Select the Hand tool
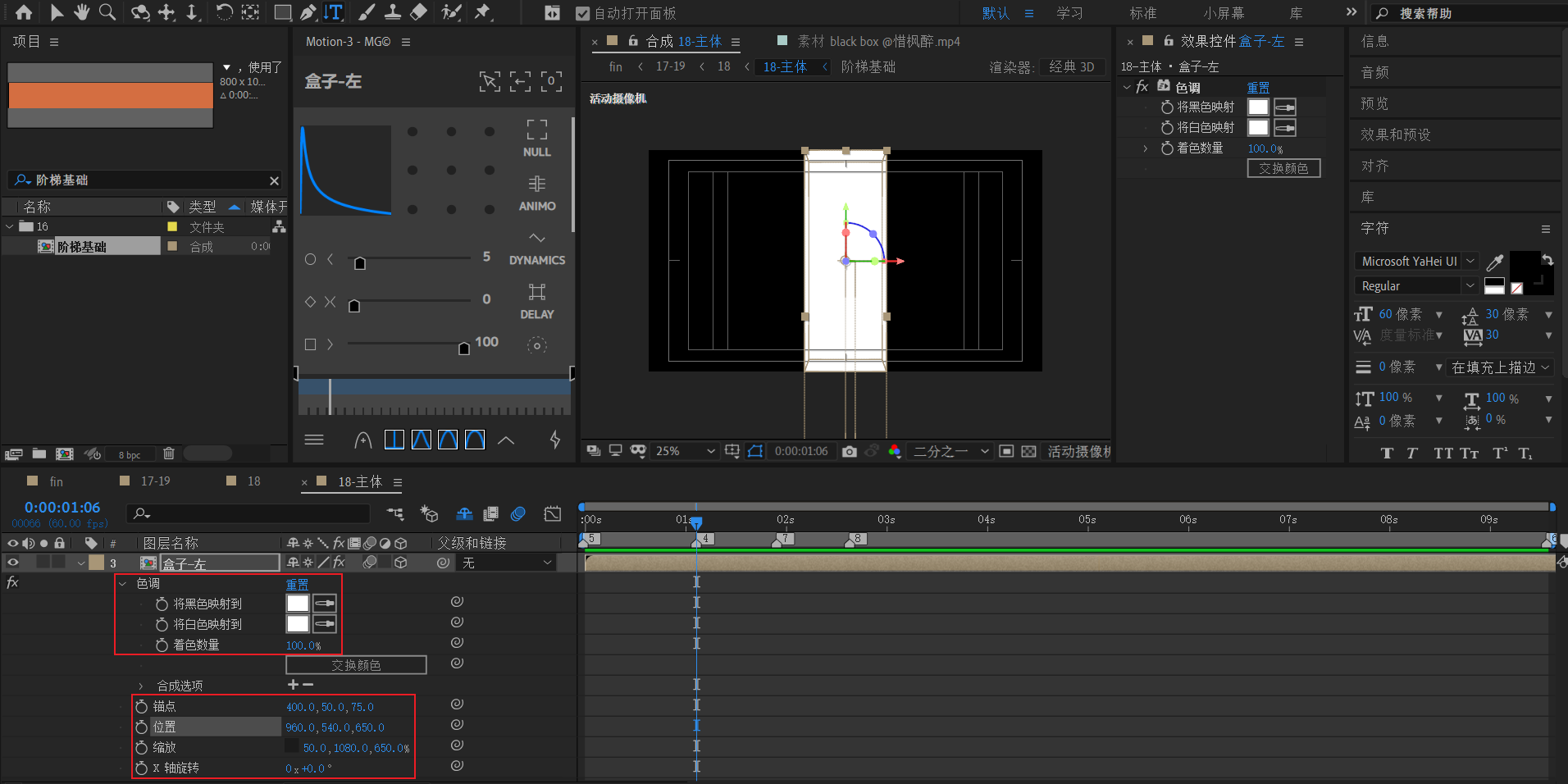This screenshot has height=784, width=1568. click(x=81, y=12)
